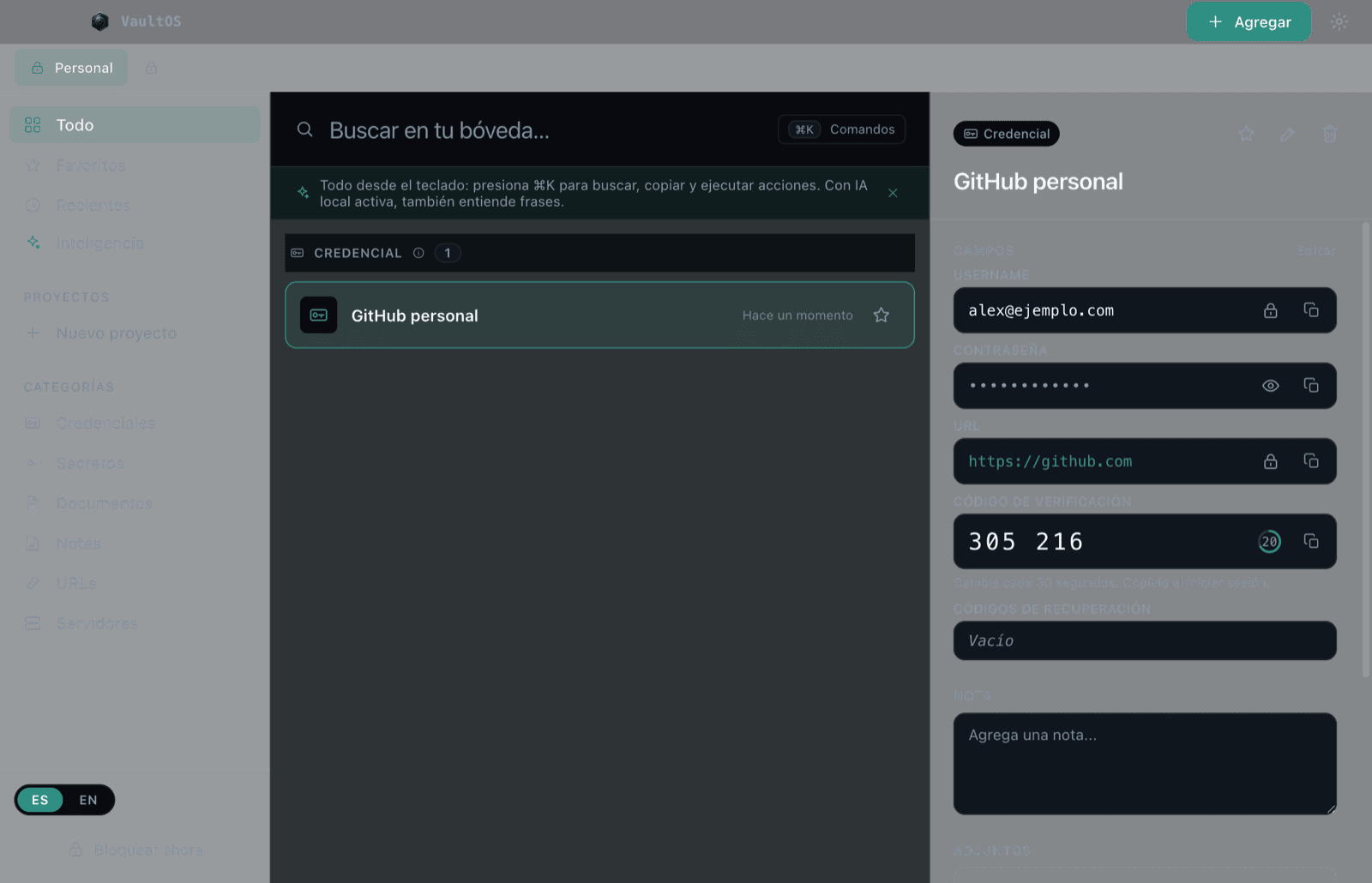Screen dimensions: 1372x883
Task: Click the credential icon on GitHub personal row
Action: 318,315
